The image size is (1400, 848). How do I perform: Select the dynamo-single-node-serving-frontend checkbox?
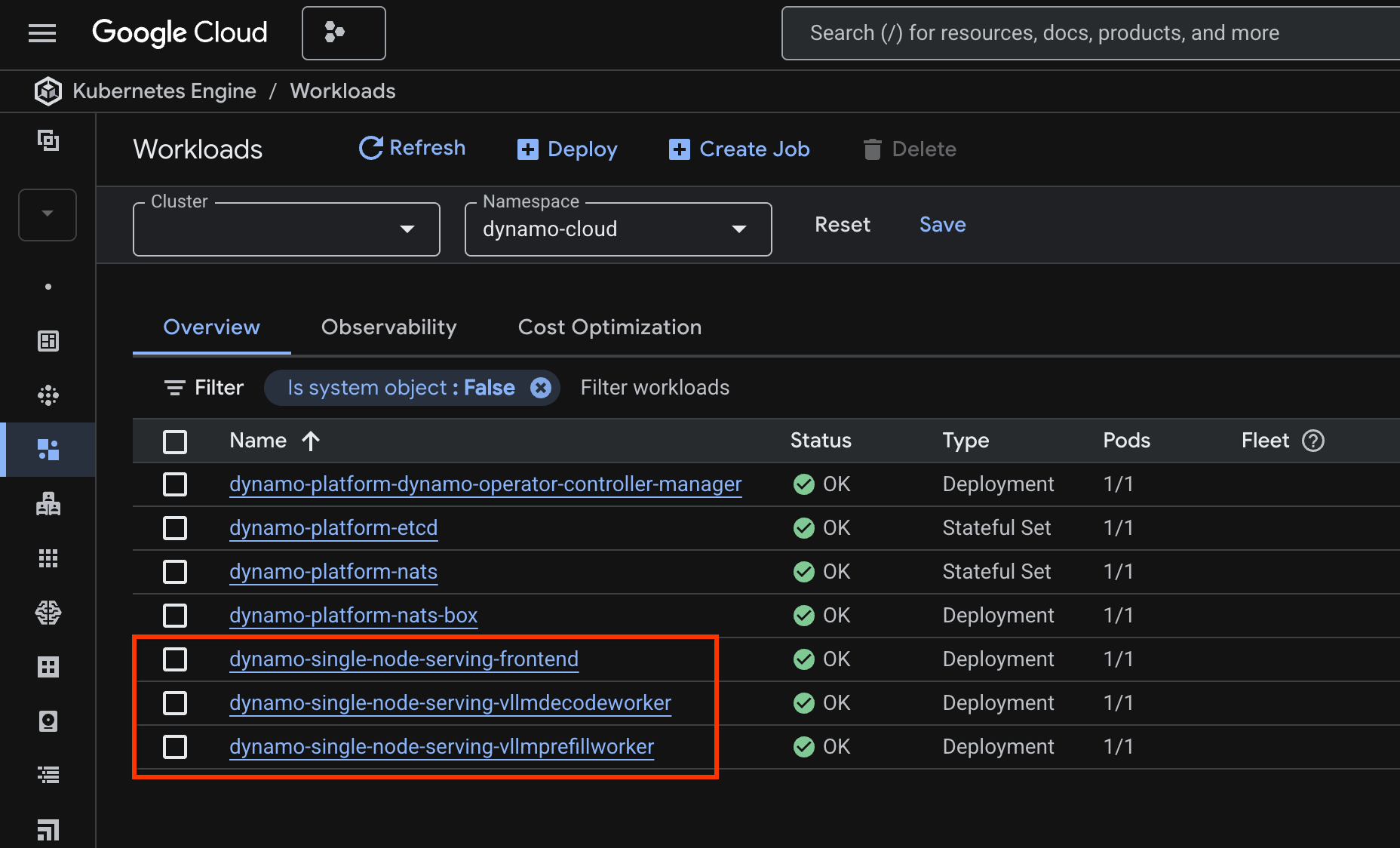pos(175,659)
